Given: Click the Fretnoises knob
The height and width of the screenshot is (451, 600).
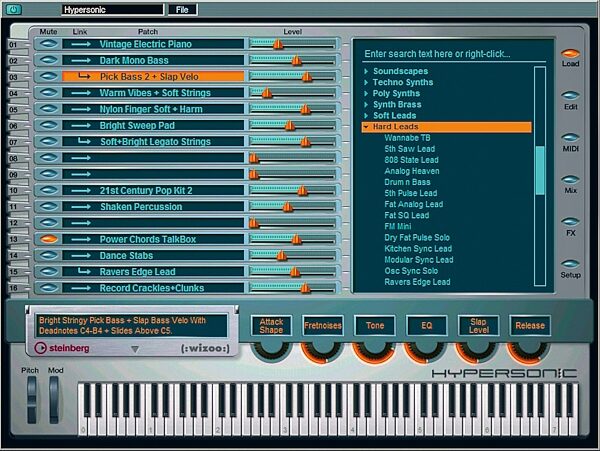Looking at the screenshot, I should click(x=323, y=351).
